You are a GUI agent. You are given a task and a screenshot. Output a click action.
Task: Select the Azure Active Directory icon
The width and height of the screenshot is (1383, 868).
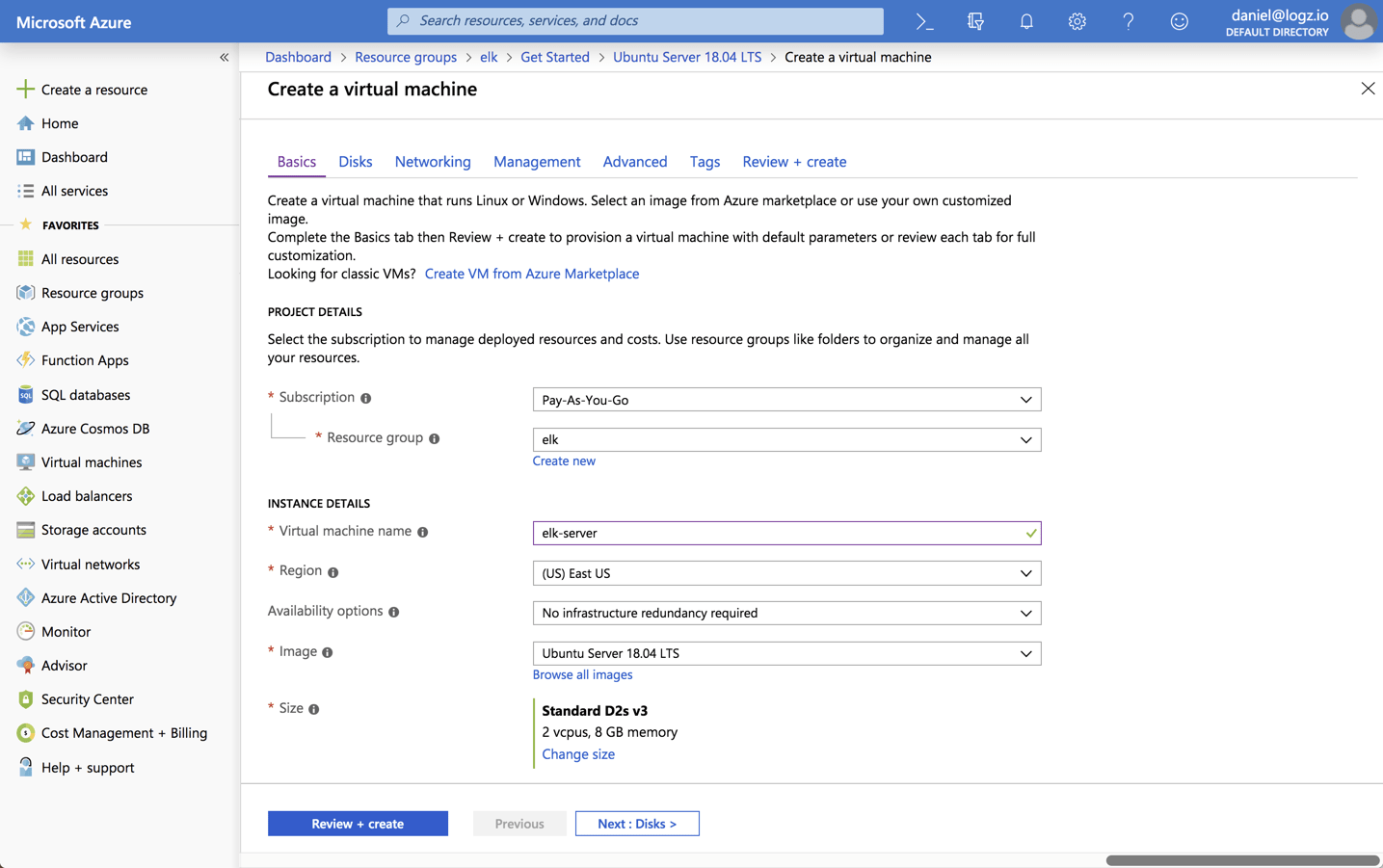click(25, 598)
